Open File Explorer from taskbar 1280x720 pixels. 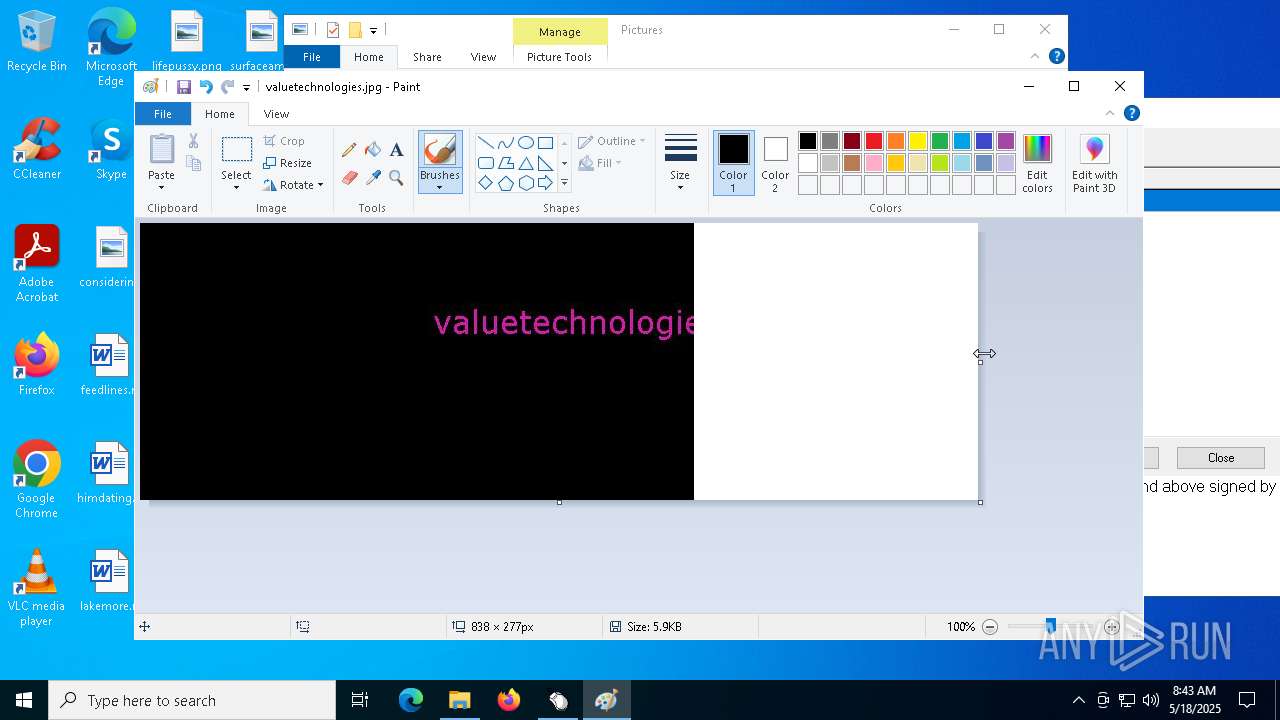click(x=459, y=700)
